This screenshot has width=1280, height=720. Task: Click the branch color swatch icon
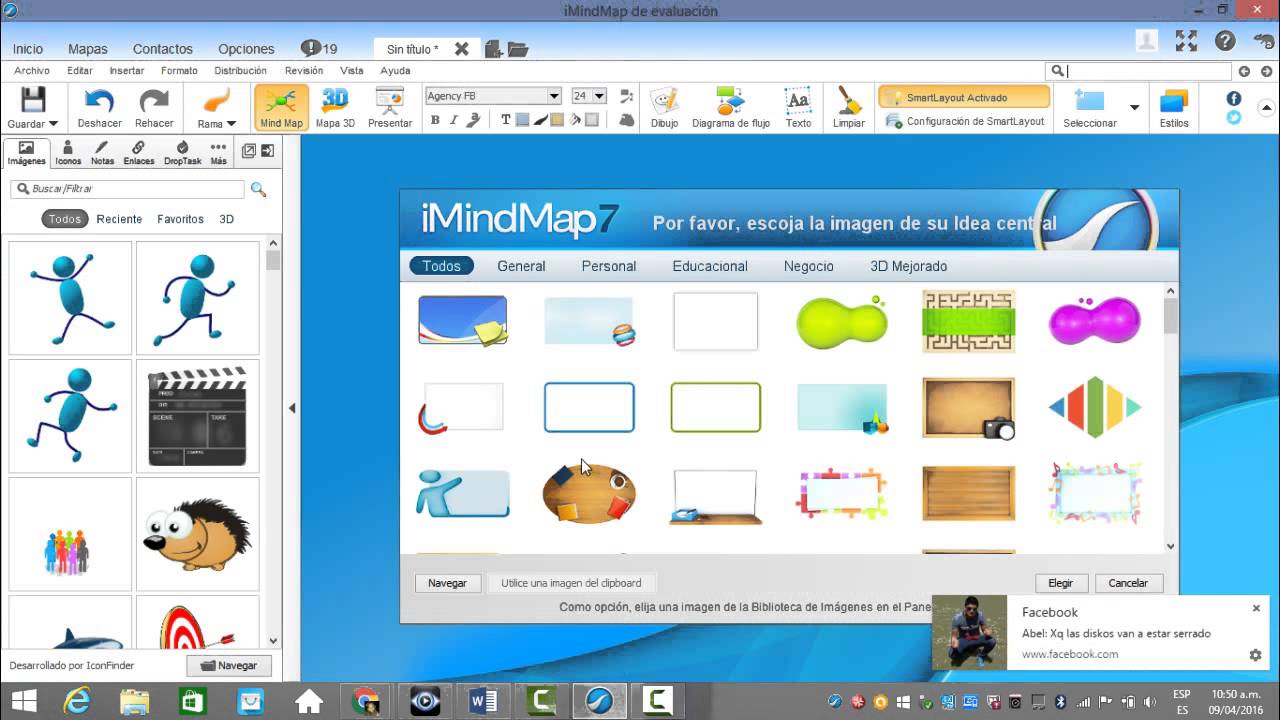pyautogui.click(x=557, y=120)
